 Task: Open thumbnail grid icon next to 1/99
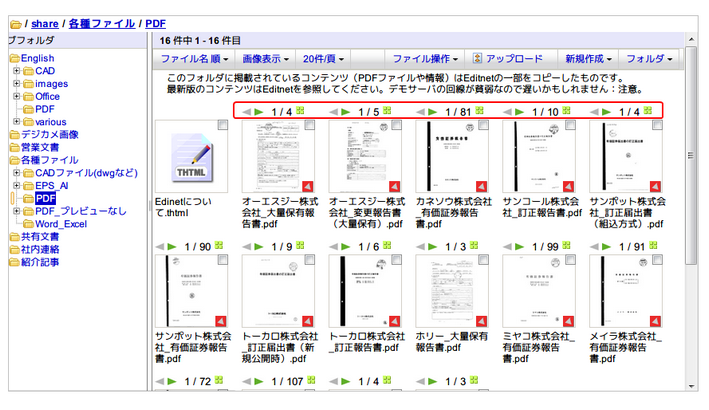click(564, 246)
